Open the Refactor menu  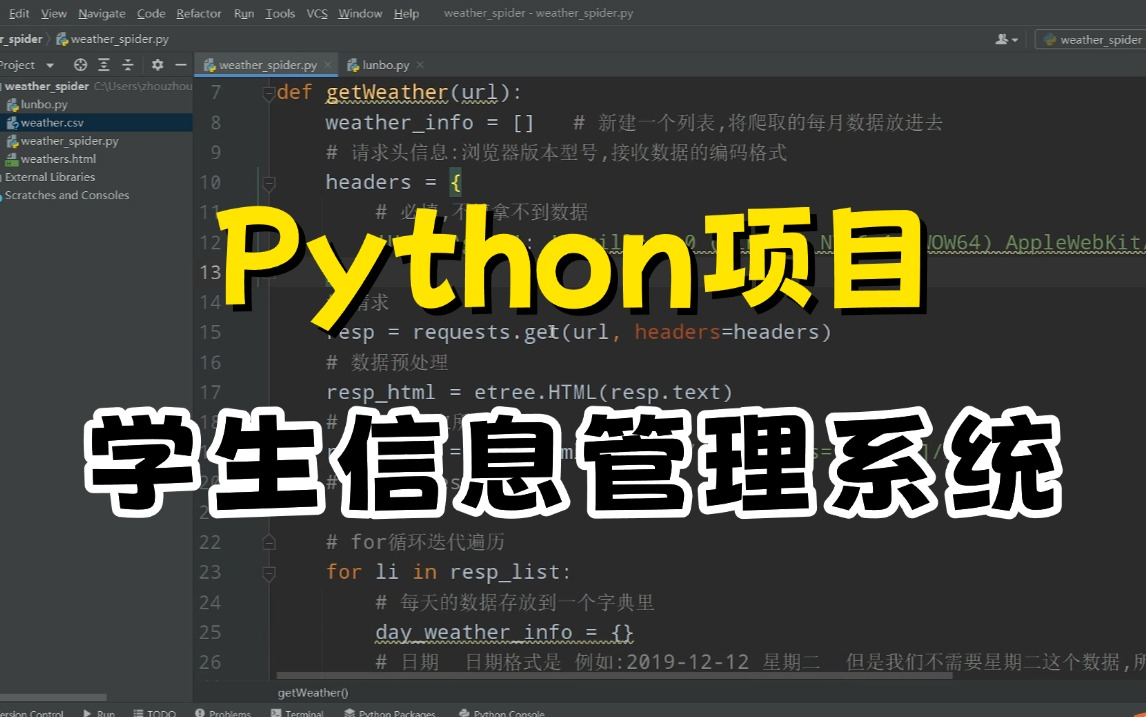coord(198,13)
